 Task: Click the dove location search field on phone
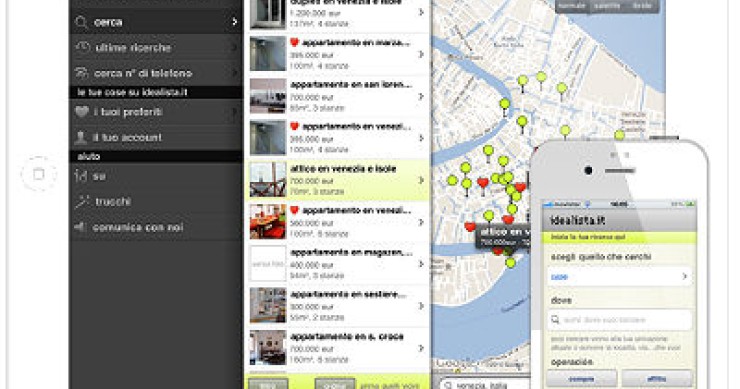coord(619,320)
